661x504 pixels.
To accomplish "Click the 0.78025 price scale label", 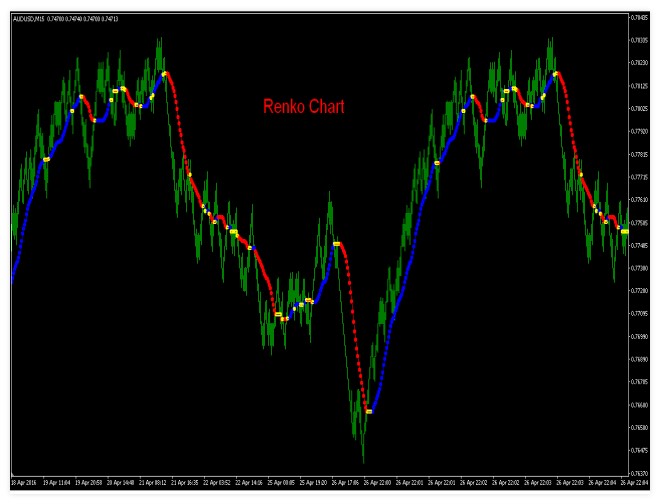I will pyautogui.click(x=640, y=109).
